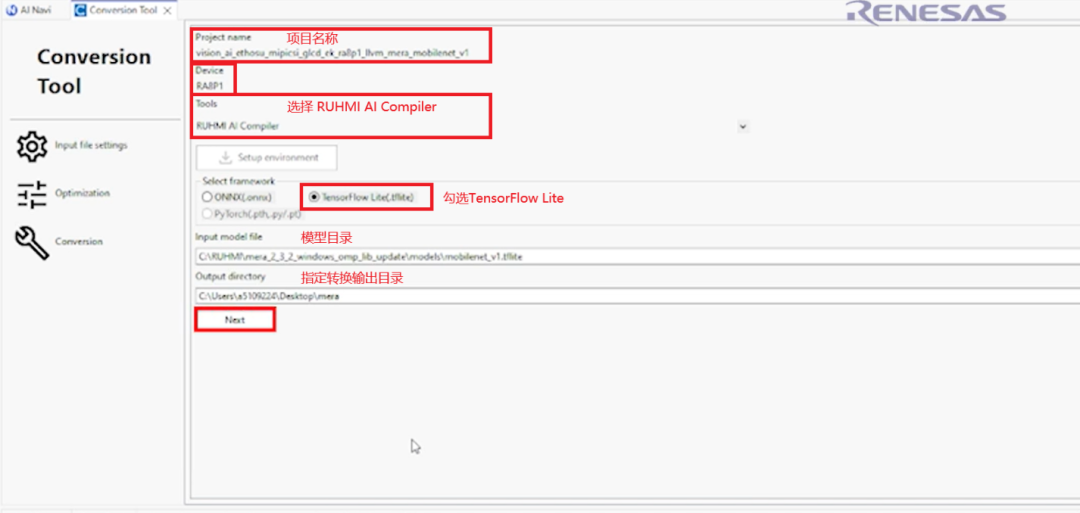Viewport: 1080px width, 513px height.
Task: Click the Renesas logo
Action: (x=924, y=13)
